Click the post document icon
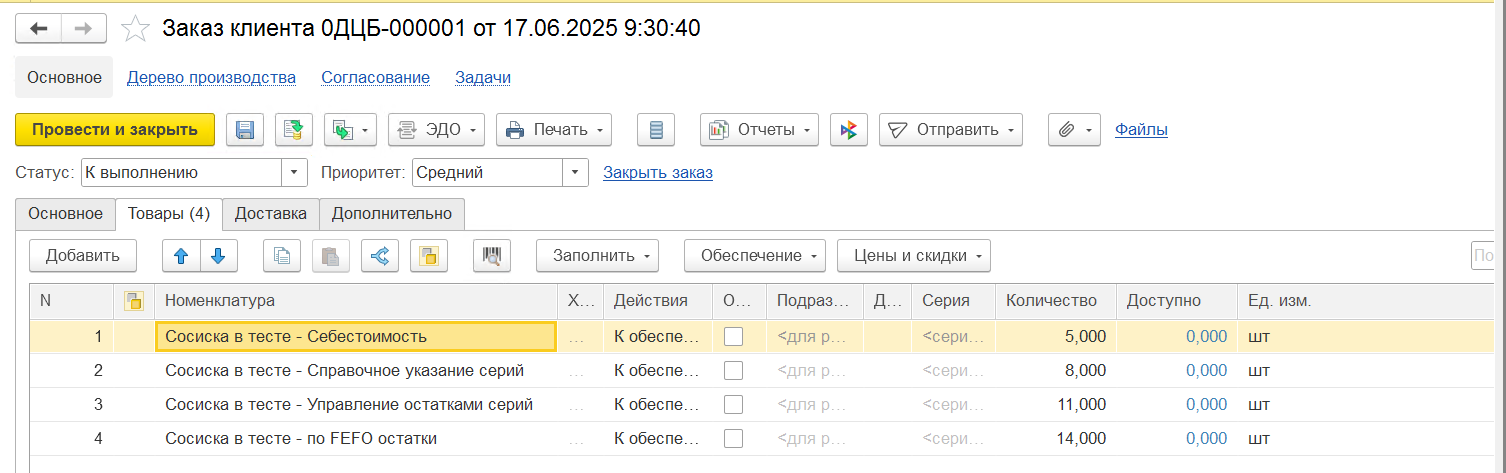 293,130
